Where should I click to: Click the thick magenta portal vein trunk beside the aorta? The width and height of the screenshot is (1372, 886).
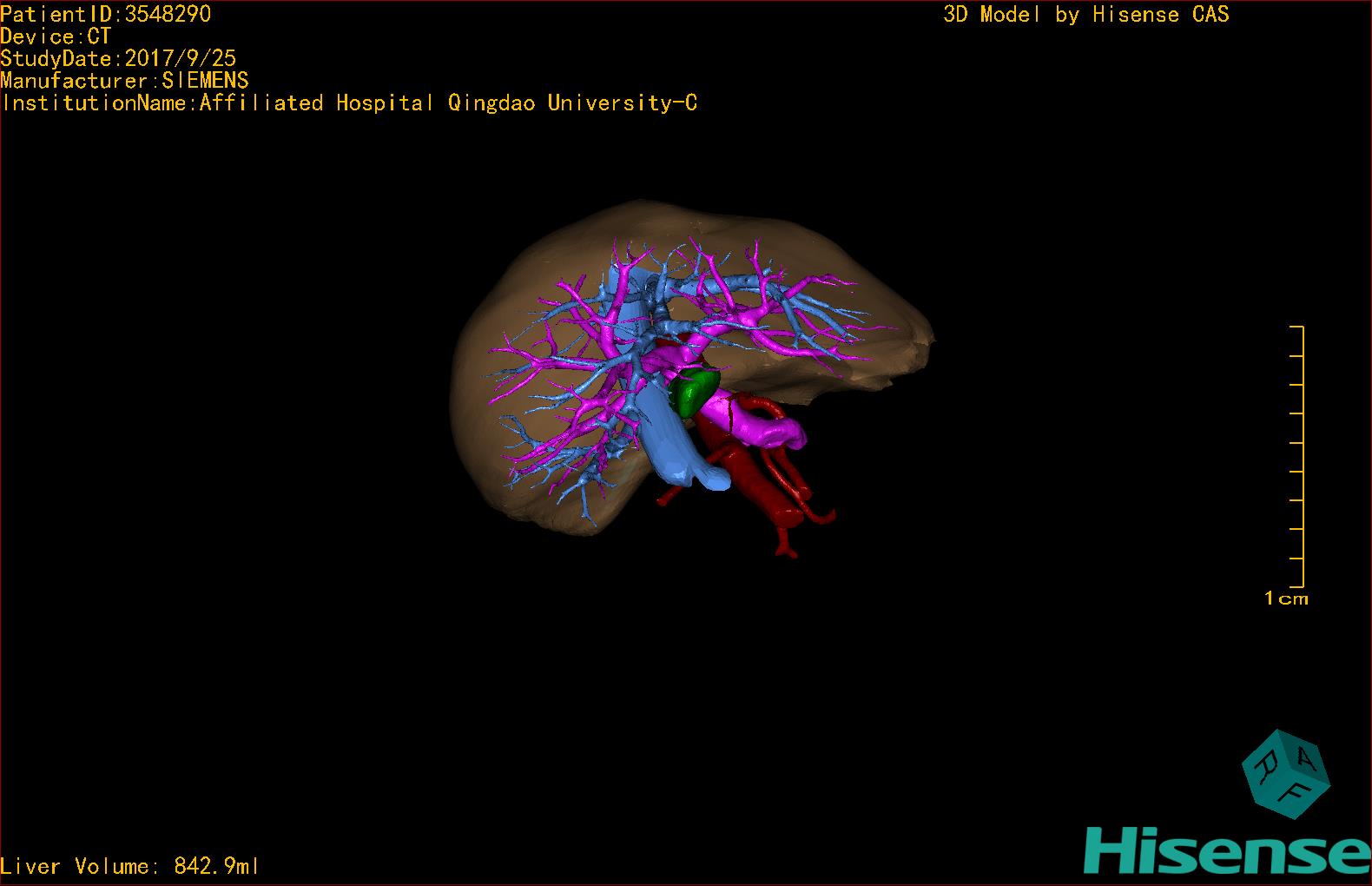click(754, 421)
